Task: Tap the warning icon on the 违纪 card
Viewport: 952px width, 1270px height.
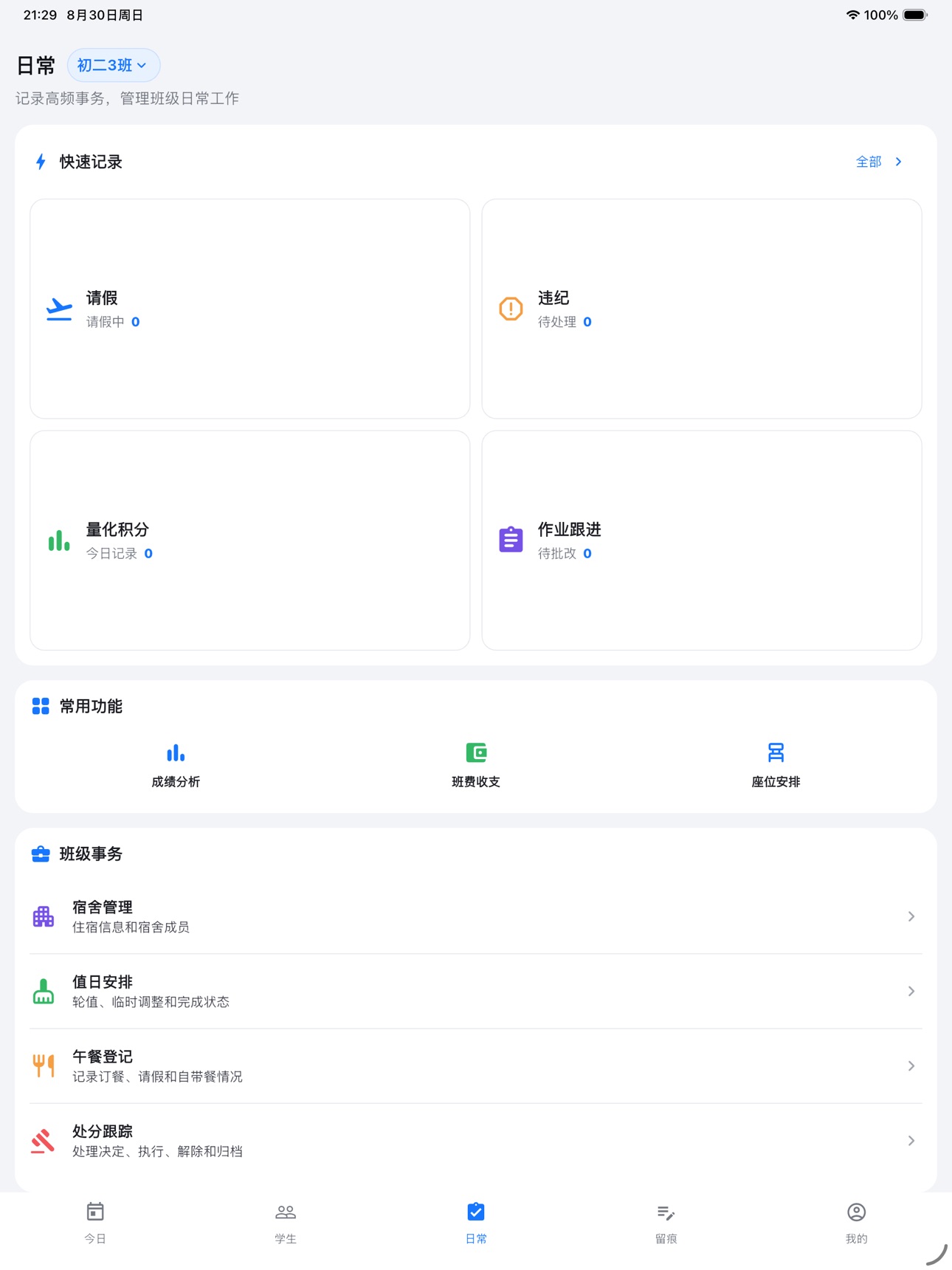Action: click(511, 309)
